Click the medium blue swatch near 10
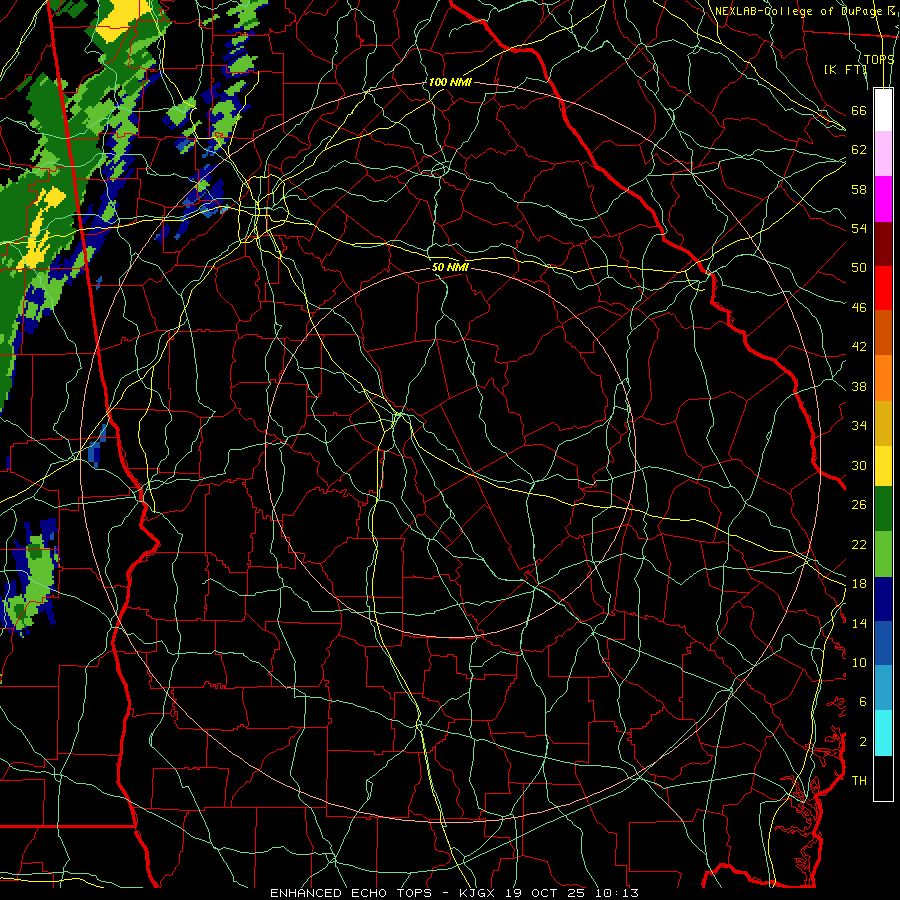This screenshot has width=900, height=900. click(883, 643)
